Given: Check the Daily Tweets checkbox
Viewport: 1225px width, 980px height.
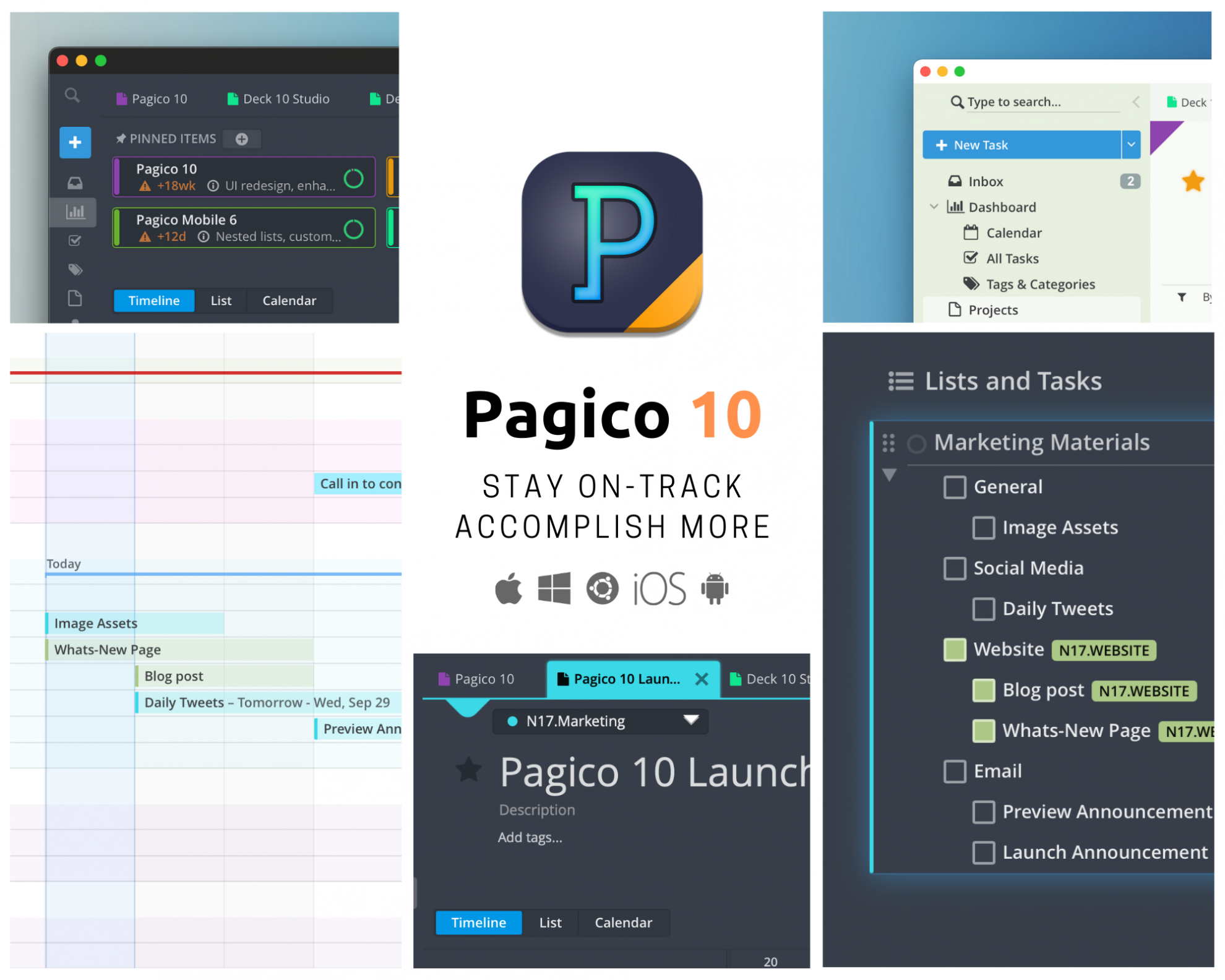Looking at the screenshot, I should 984,609.
